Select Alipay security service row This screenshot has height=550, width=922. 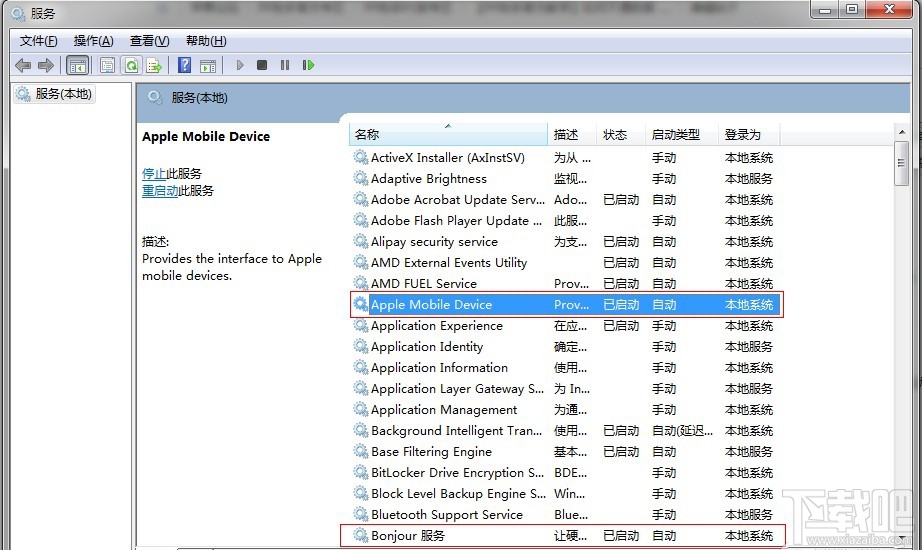(566, 242)
